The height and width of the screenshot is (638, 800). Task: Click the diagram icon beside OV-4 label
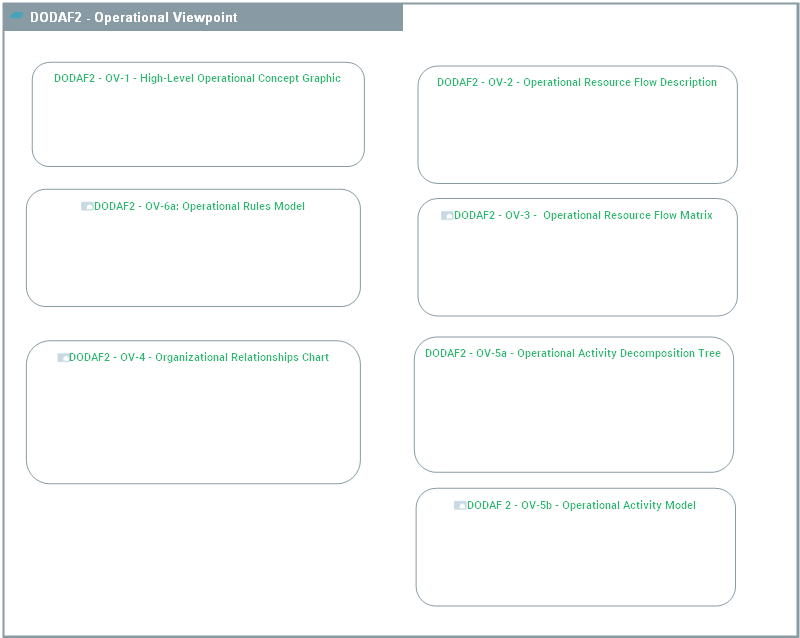tap(63, 357)
